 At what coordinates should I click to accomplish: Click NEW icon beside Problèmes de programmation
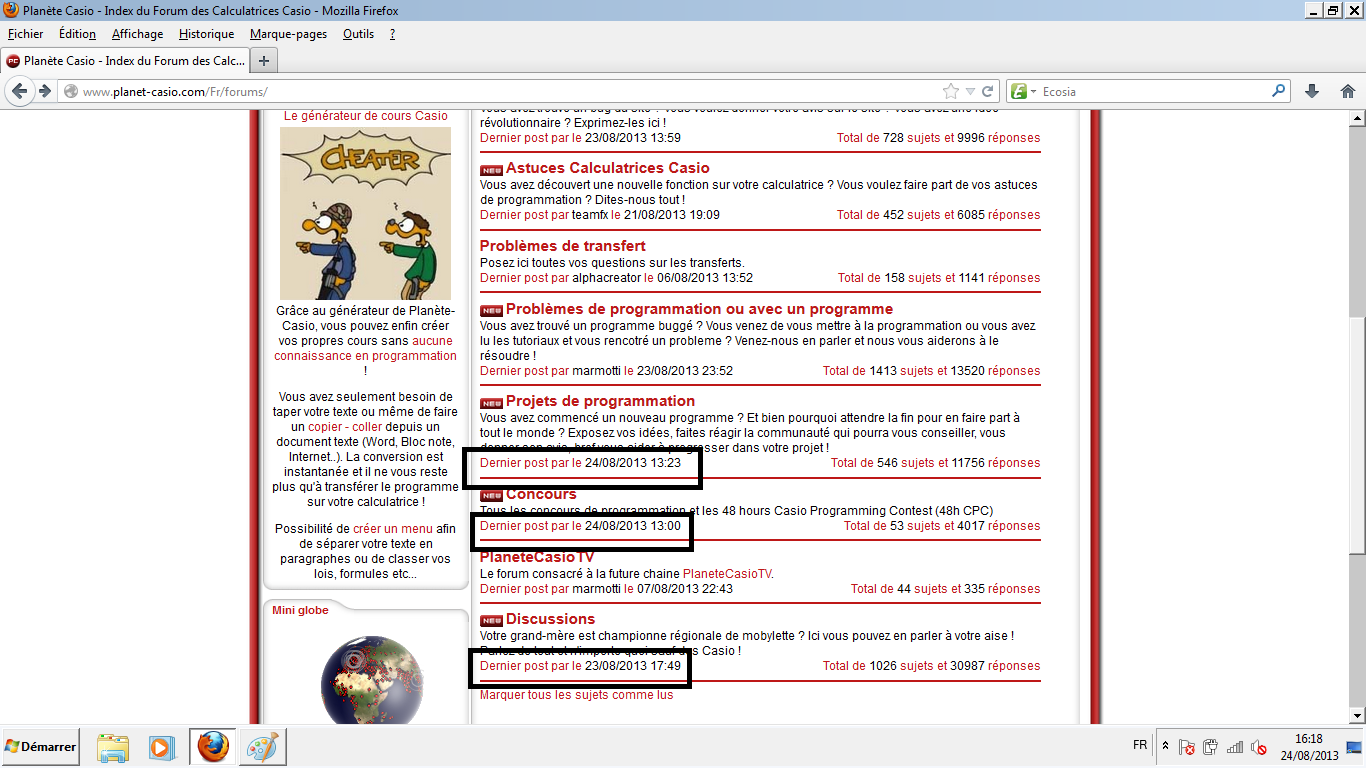491,311
